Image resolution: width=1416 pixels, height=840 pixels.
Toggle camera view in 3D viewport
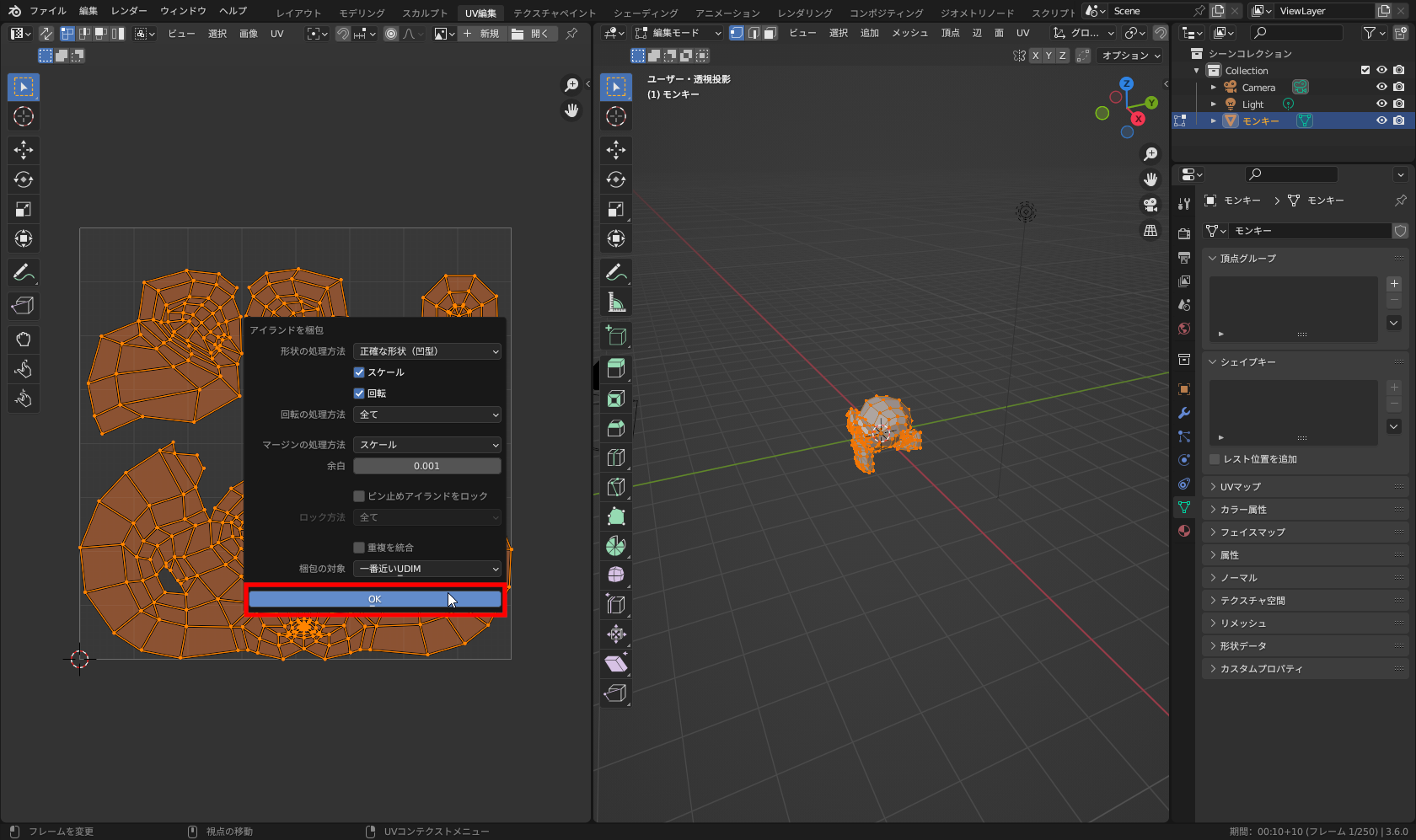coord(1150,205)
